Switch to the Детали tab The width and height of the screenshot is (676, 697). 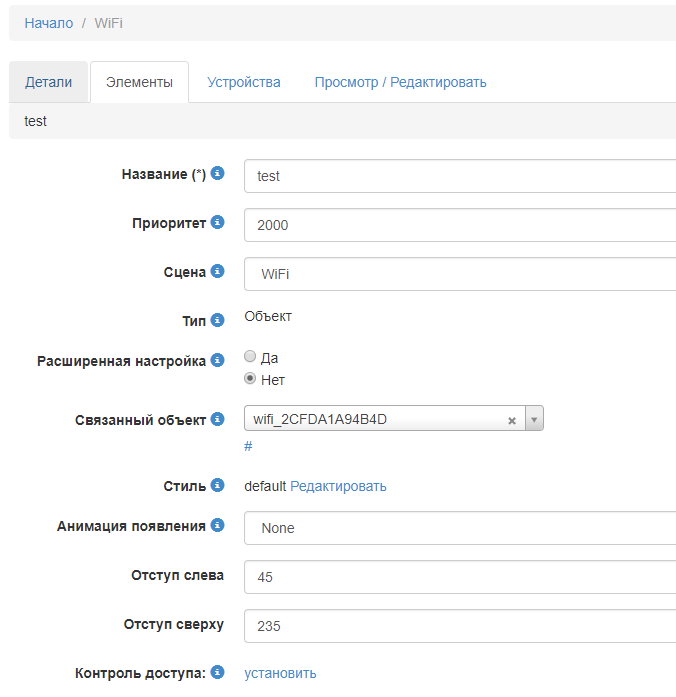(49, 82)
